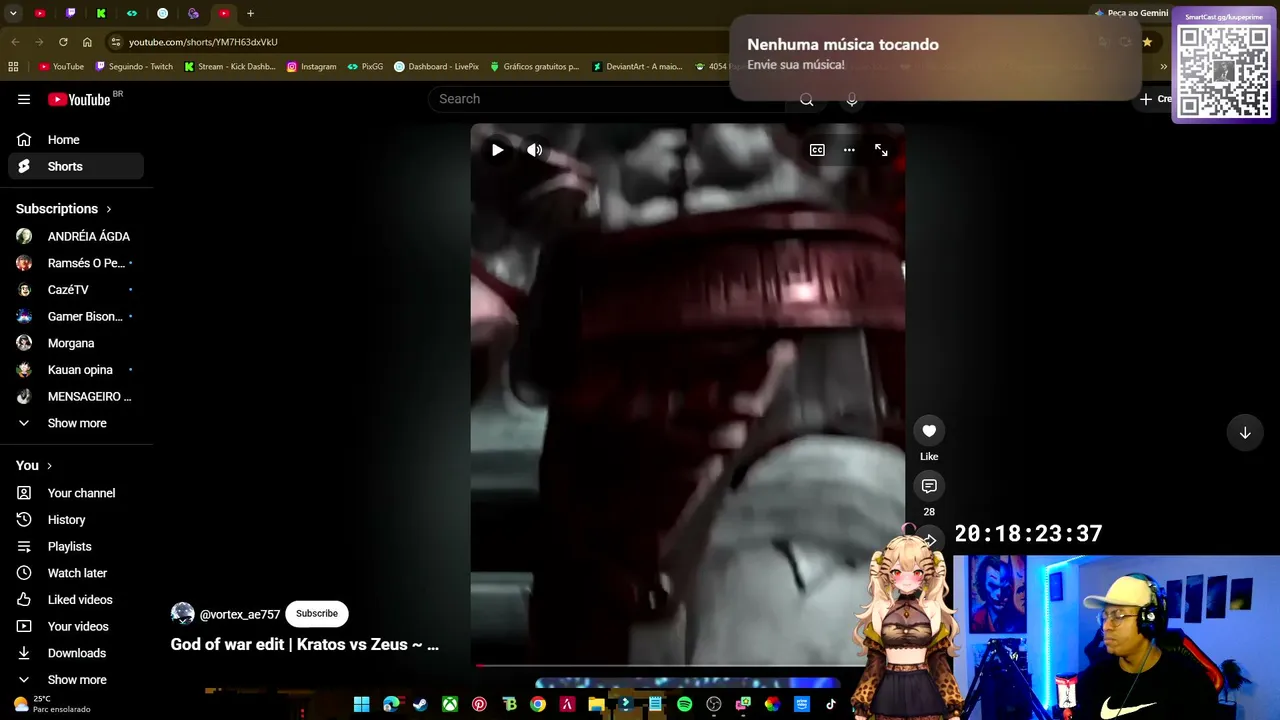Mute the Shorts video volume
This screenshot has width=1280, height=720.
pyautogui.click(x=535, y=150)
